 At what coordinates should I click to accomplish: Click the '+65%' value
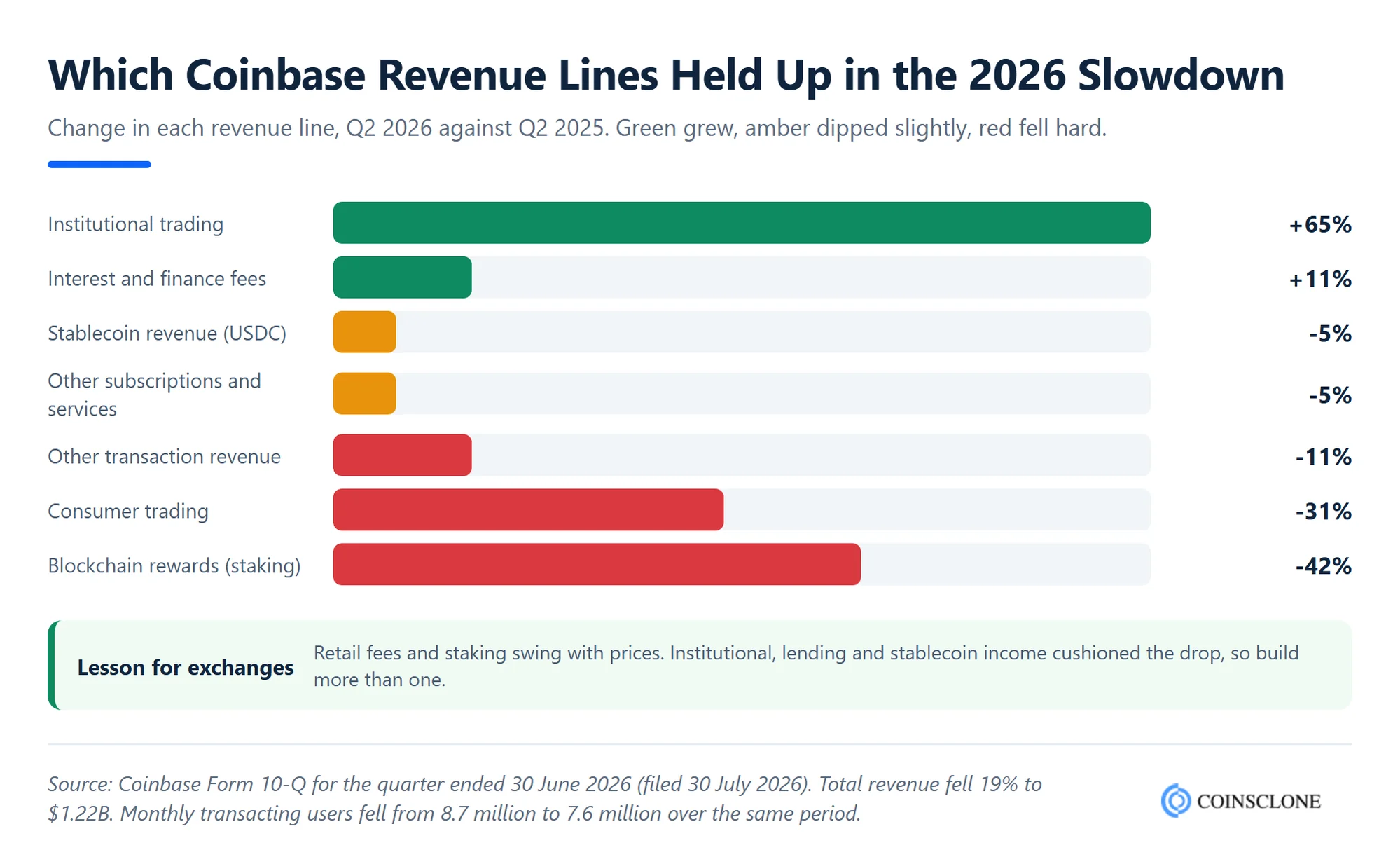[x=1320, y=224]
